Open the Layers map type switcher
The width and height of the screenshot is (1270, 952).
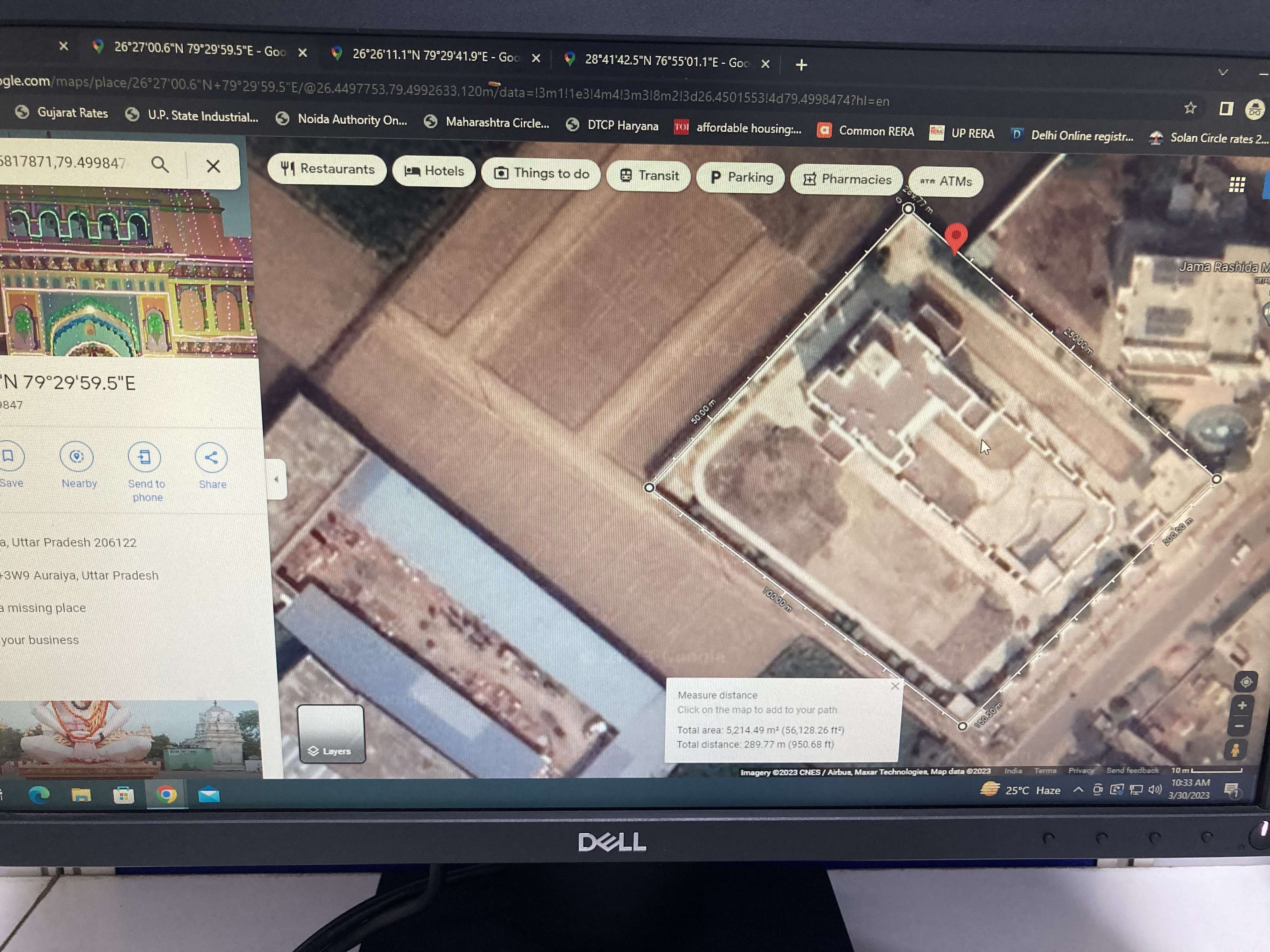tap(331, 734)
